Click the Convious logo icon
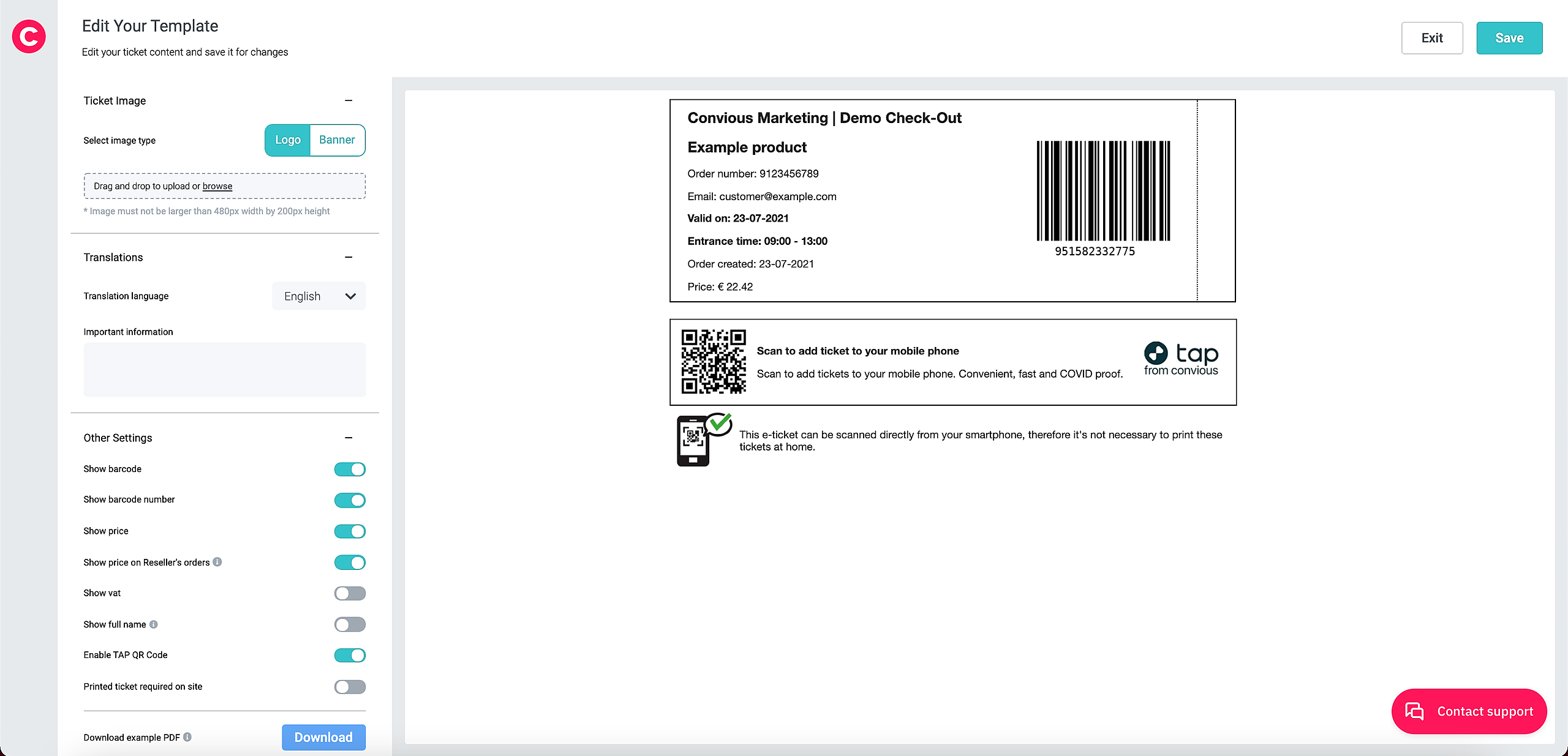 tap(29, 37)
